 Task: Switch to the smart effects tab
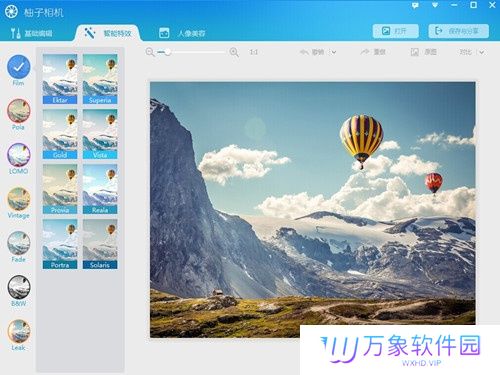pyautogui.click(x=107, y=33)
